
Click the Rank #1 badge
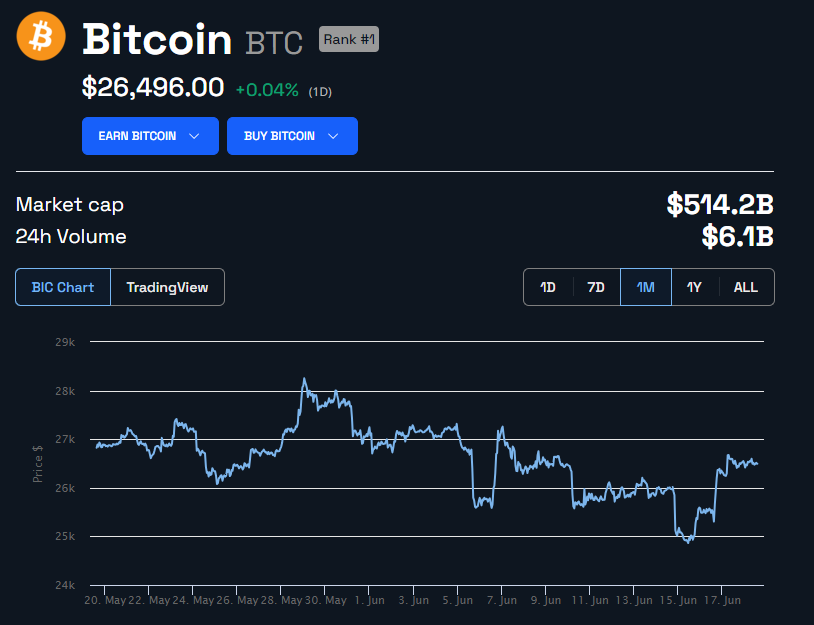point(349,39)
